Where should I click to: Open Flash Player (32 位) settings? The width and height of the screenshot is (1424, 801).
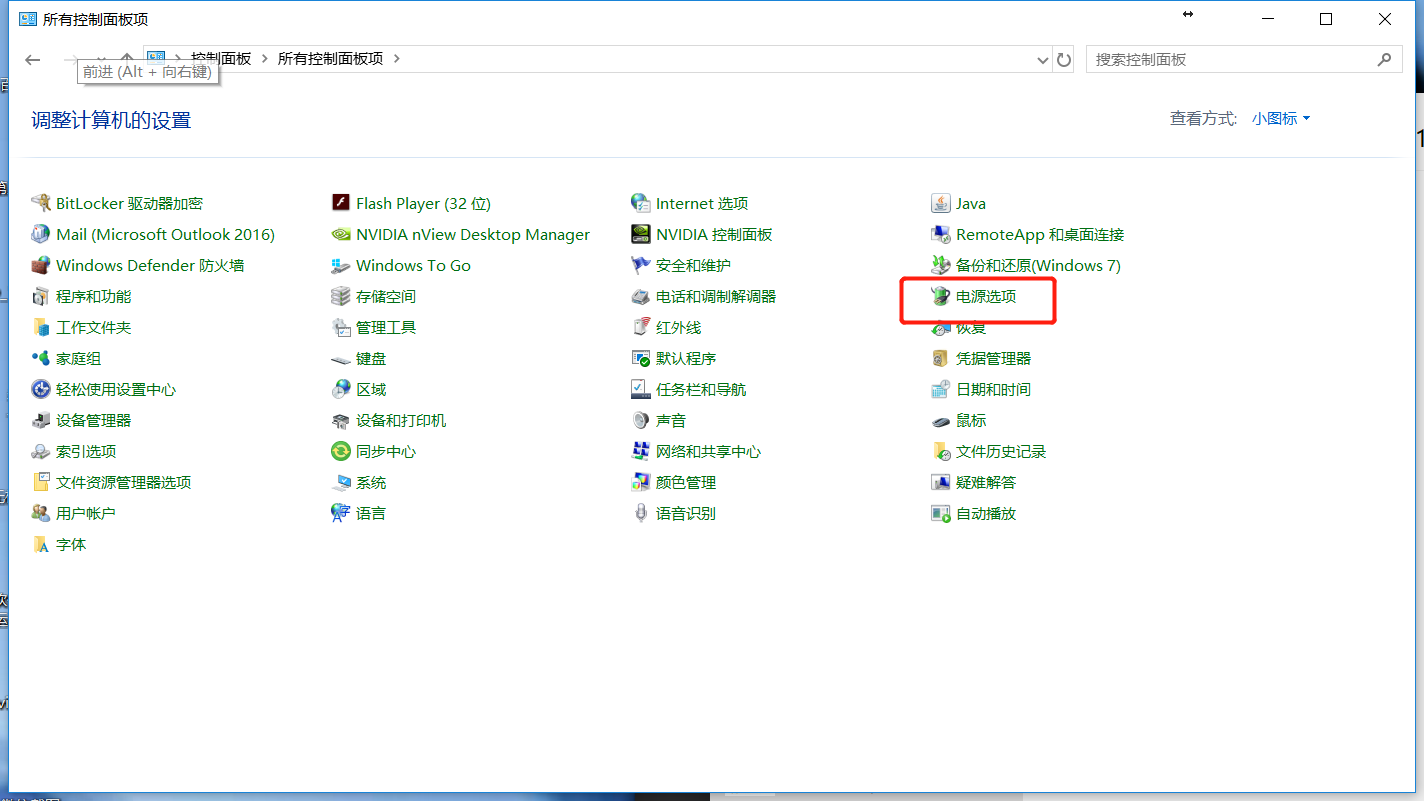pyautogui.click(x=421, y=203)
